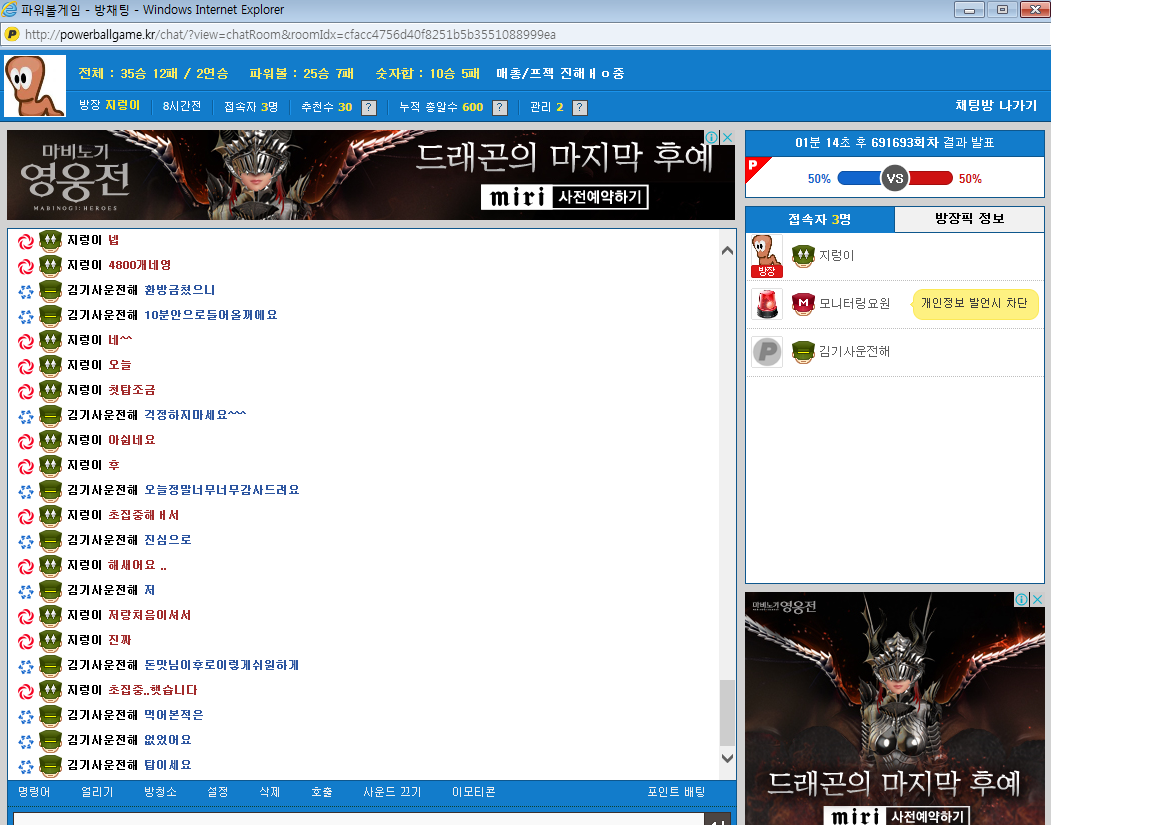Click the chat scrollbar down arrow

pyautogui.click(x=727, y=759)
